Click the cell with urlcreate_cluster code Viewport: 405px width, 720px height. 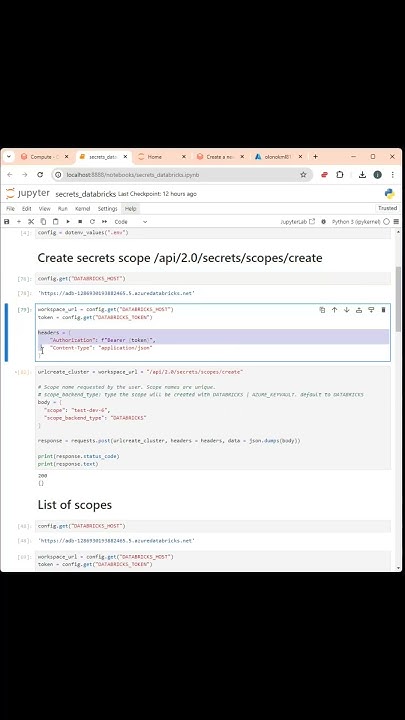click(x=213, y=418)
